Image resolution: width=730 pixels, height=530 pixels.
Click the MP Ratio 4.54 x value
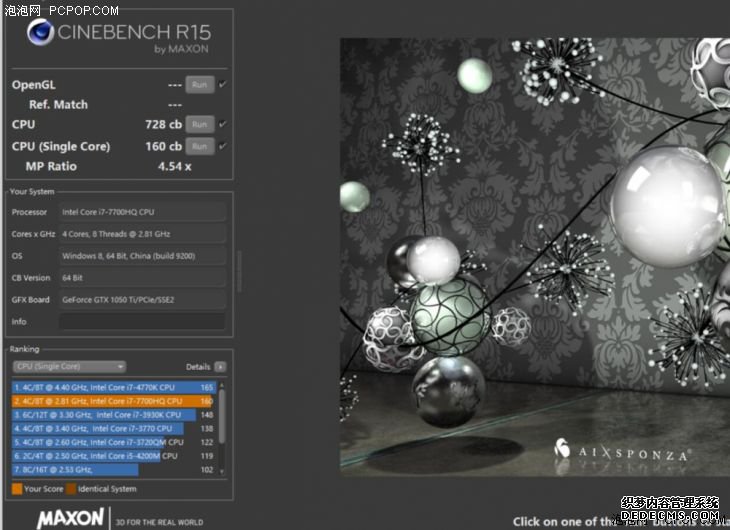175,166
